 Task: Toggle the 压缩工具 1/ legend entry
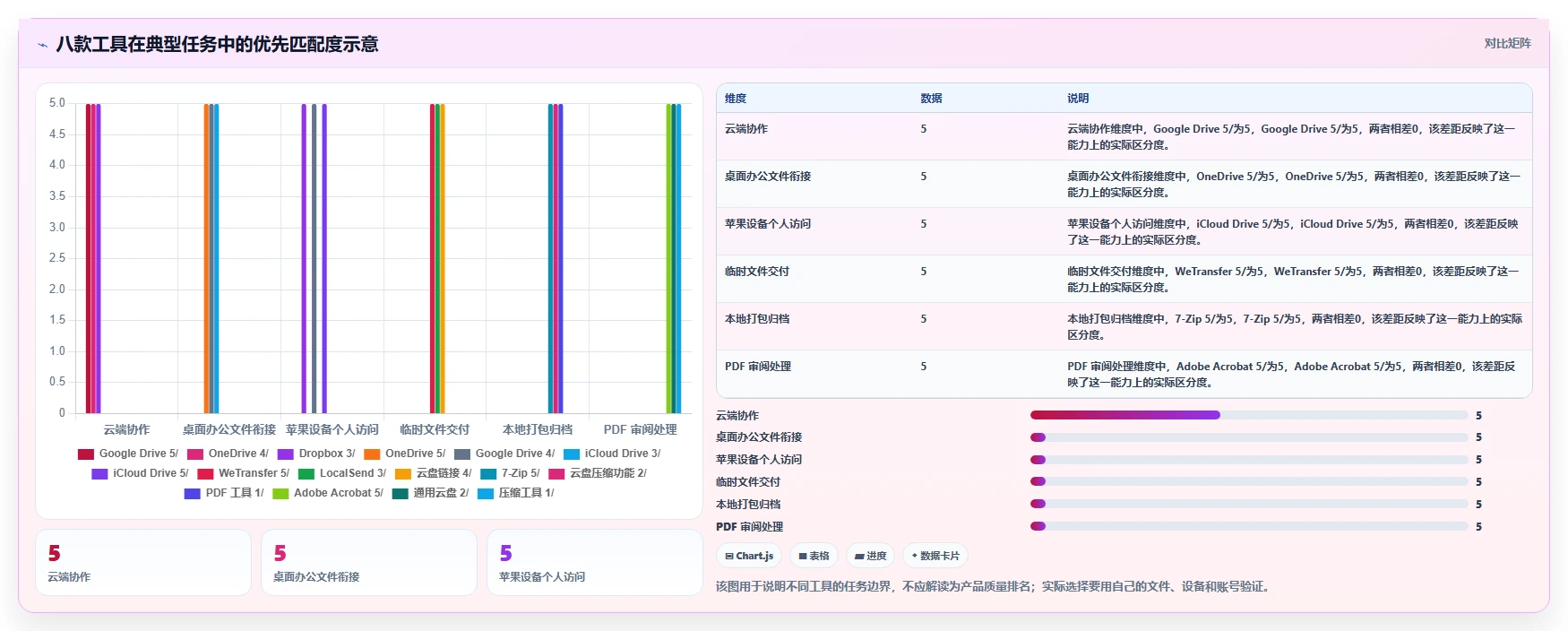(x=516, y=493)
